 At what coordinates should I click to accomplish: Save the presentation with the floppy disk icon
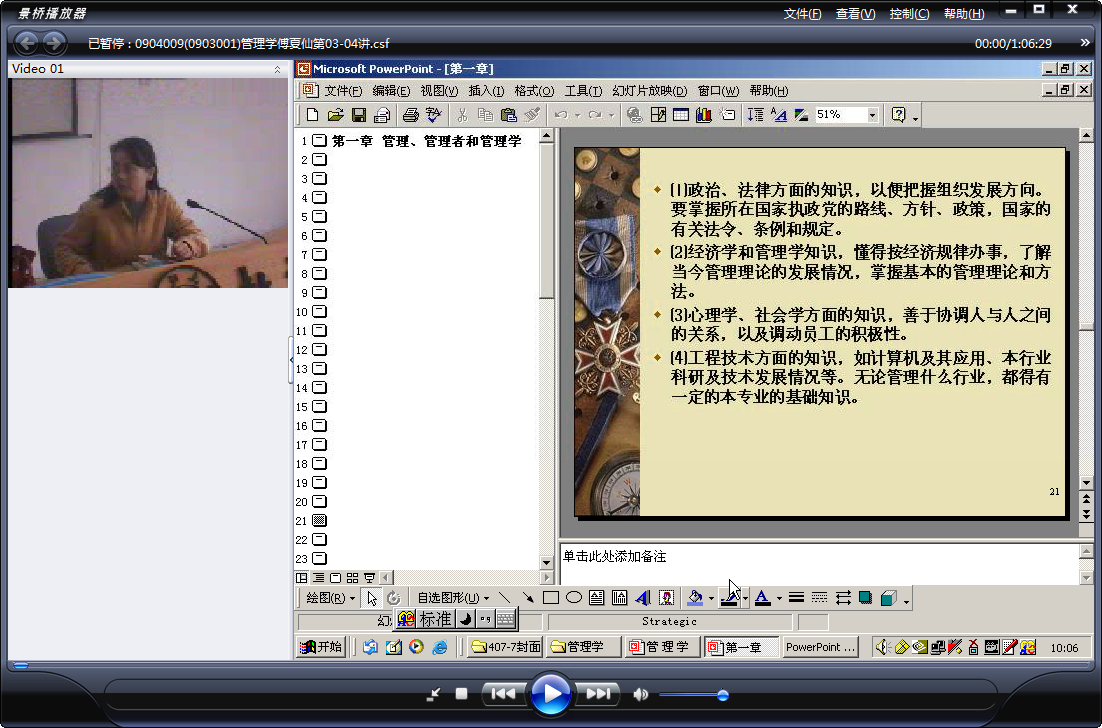(x=358, y=115)
